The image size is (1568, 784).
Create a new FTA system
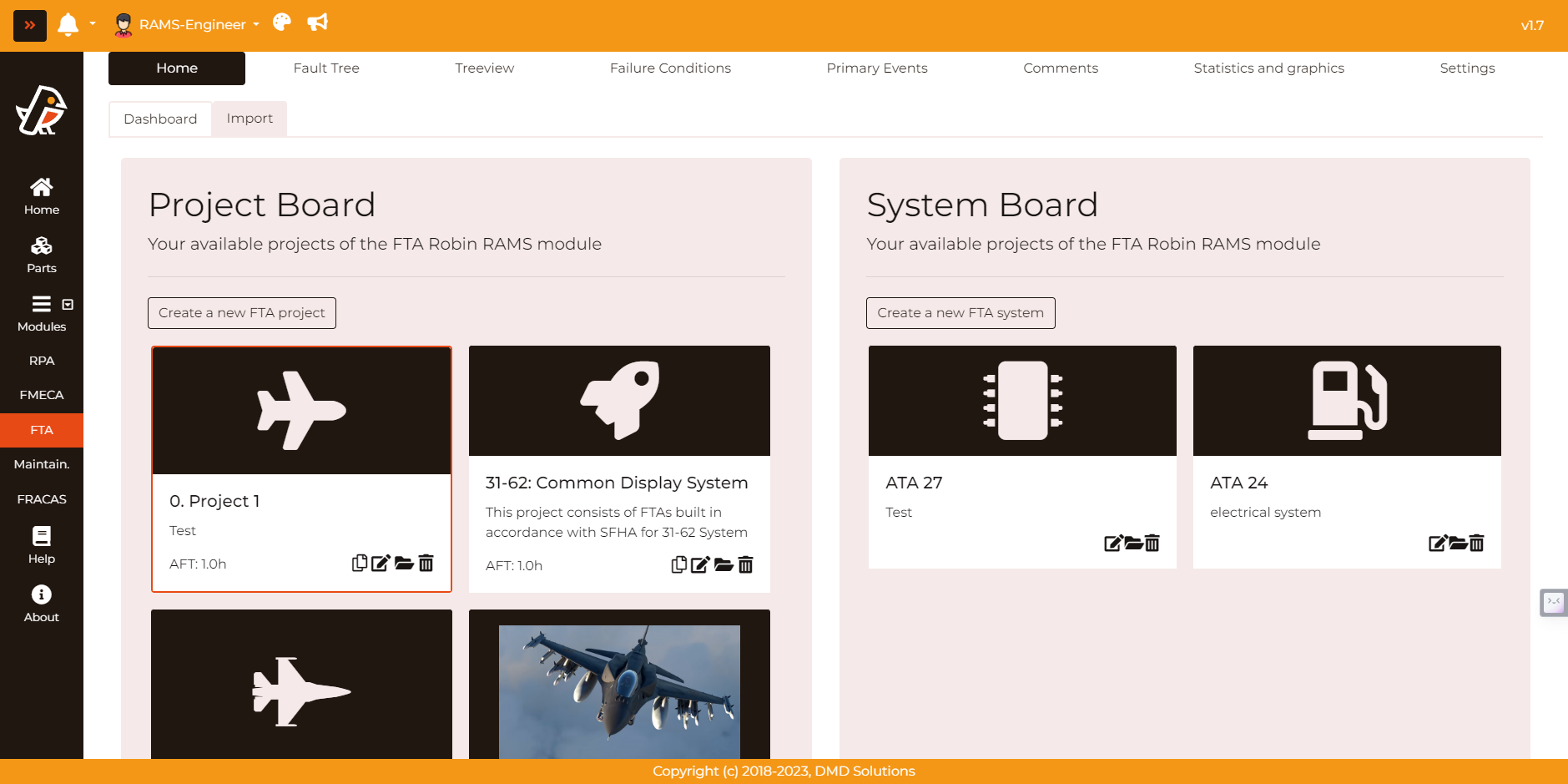point(960,313)
